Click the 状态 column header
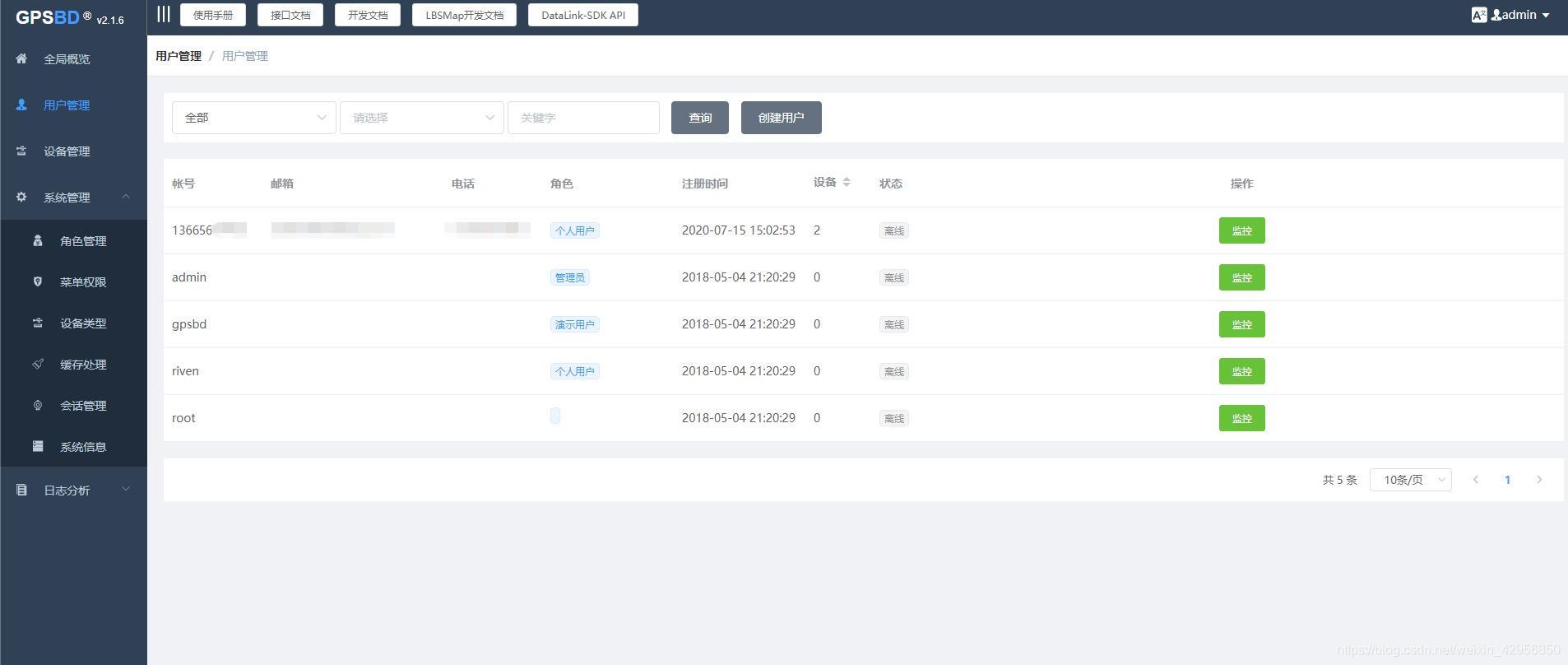This screenshot has width=1568, height=665. [890, 184]
